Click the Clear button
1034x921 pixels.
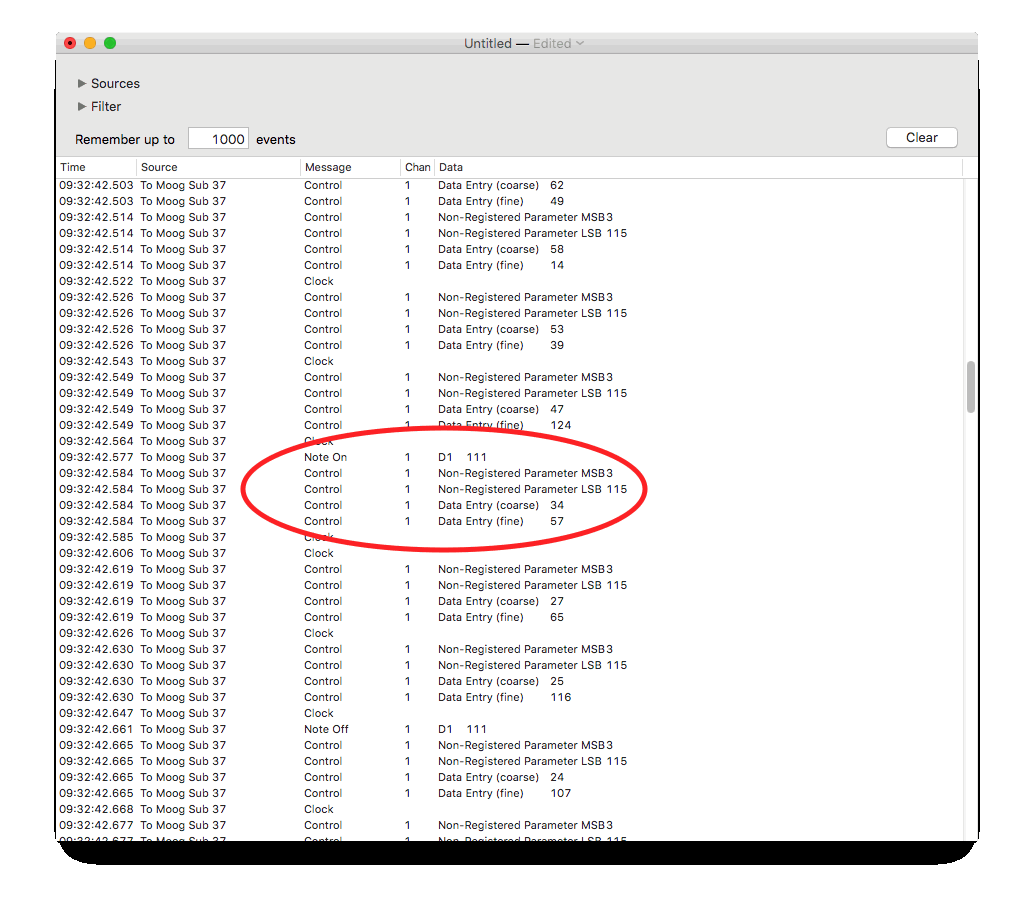click(921, 138)
